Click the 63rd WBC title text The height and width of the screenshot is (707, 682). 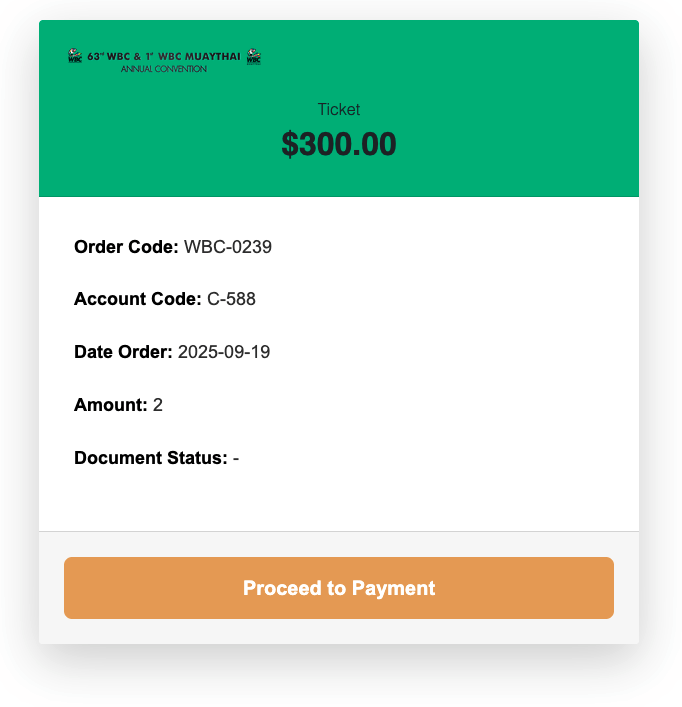pos(164,56)
